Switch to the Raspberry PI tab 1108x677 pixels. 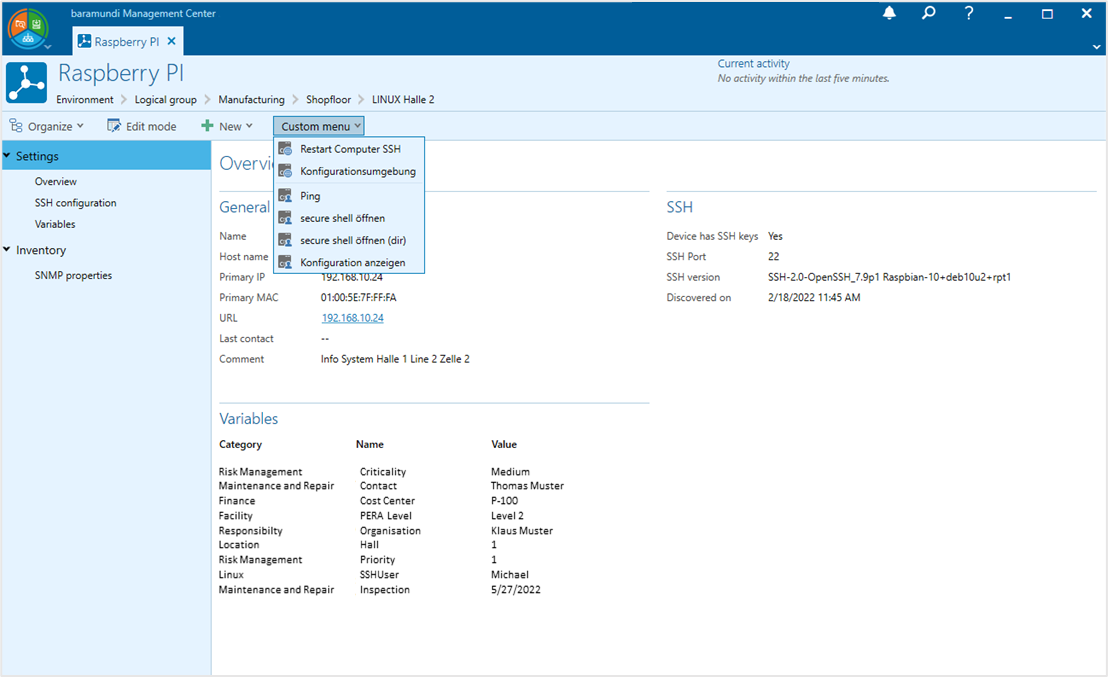127,42
